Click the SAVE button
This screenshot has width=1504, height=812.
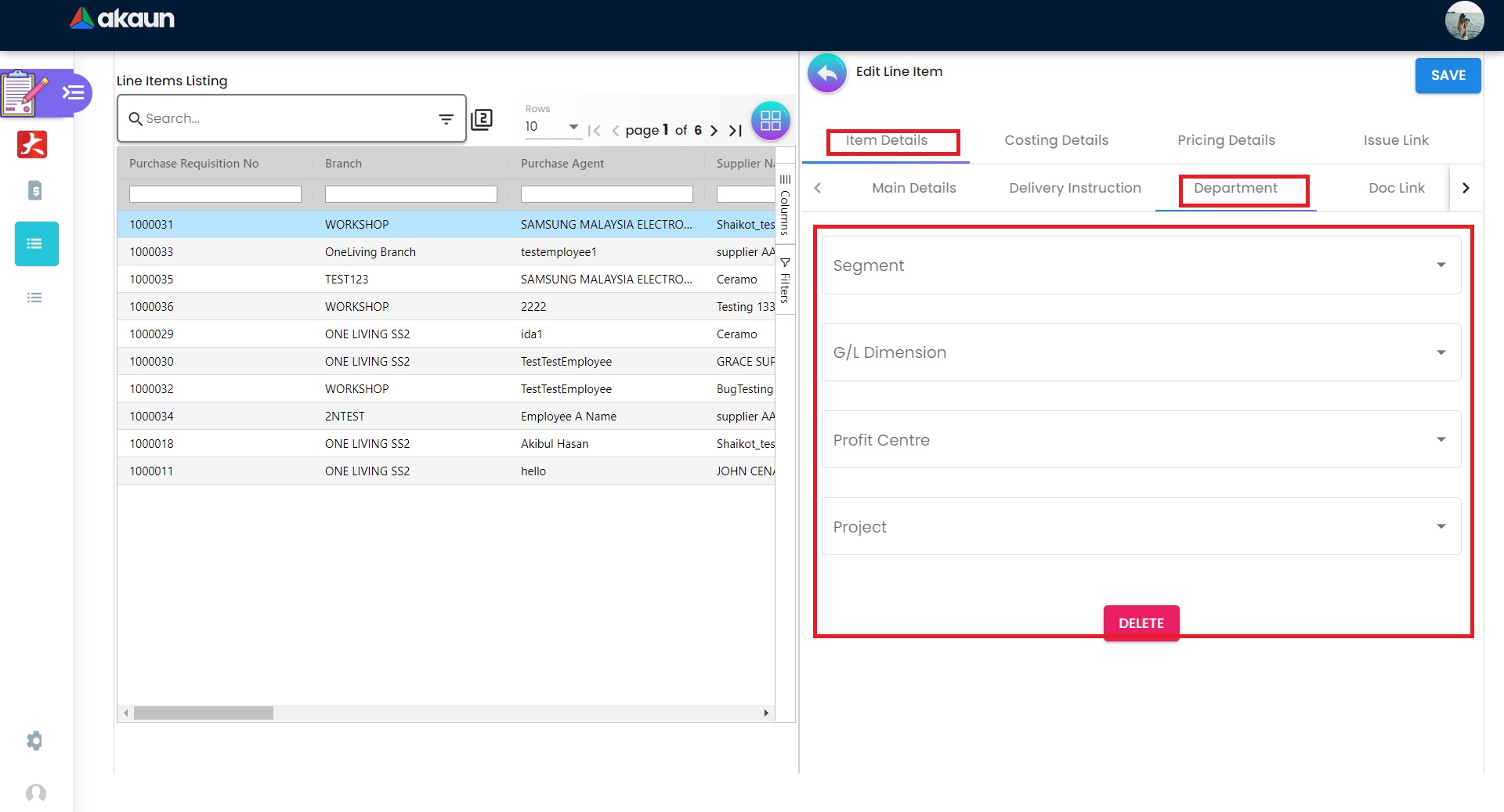click(x=1447, y=75)
